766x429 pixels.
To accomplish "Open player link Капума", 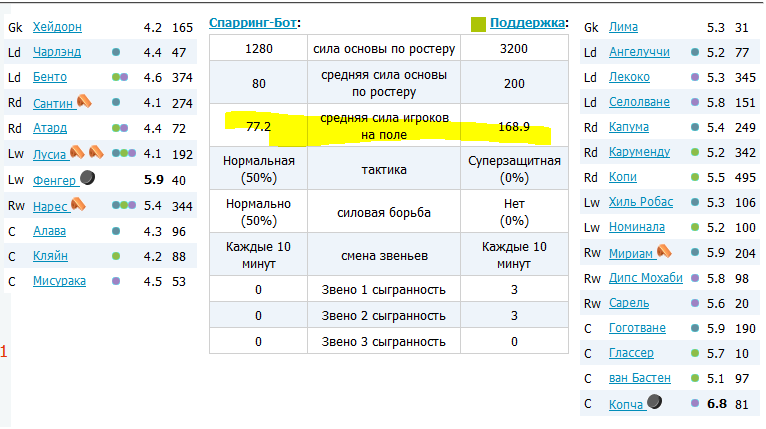I will tap(629, 127).
